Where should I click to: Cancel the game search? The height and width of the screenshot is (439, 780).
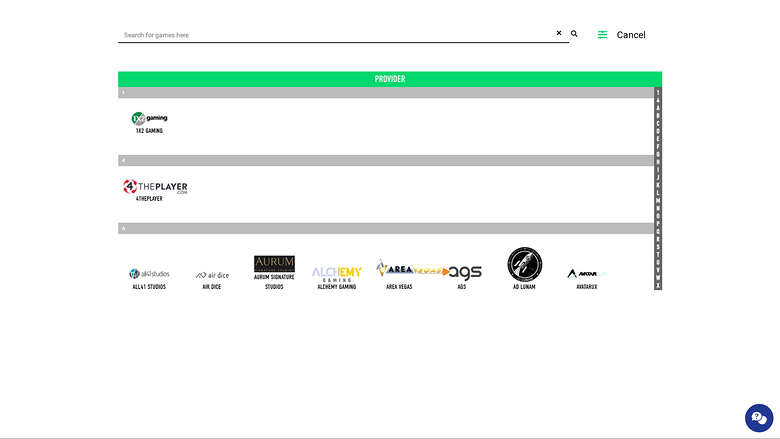(631, 35)
